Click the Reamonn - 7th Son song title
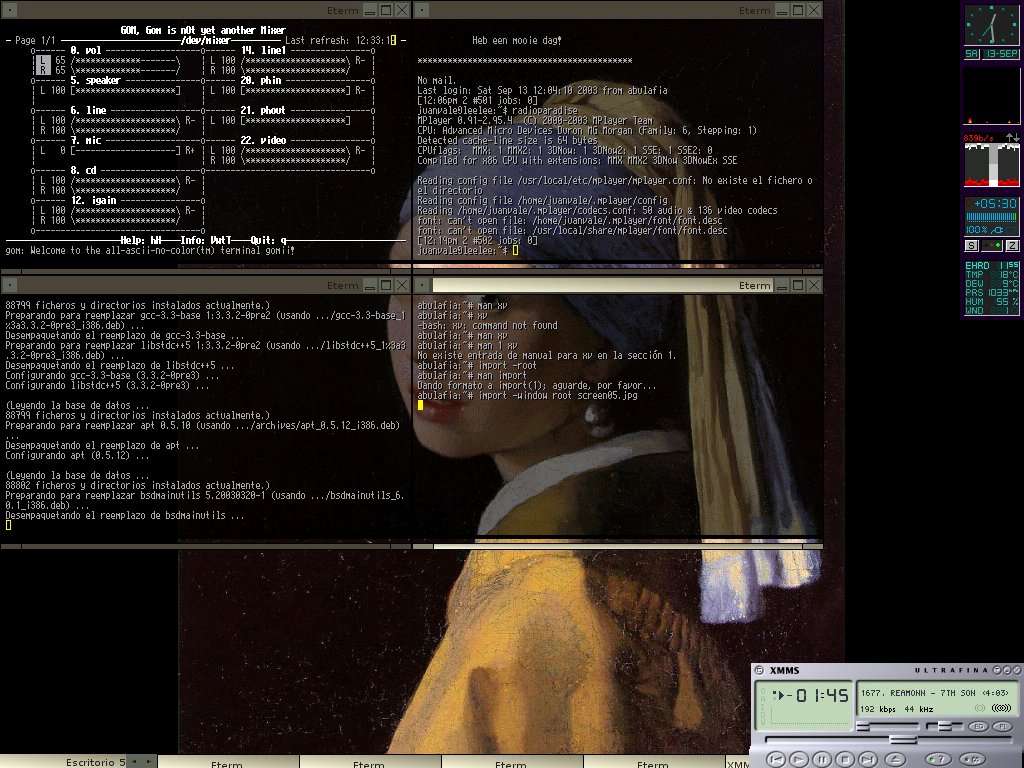 pos(933,693)
